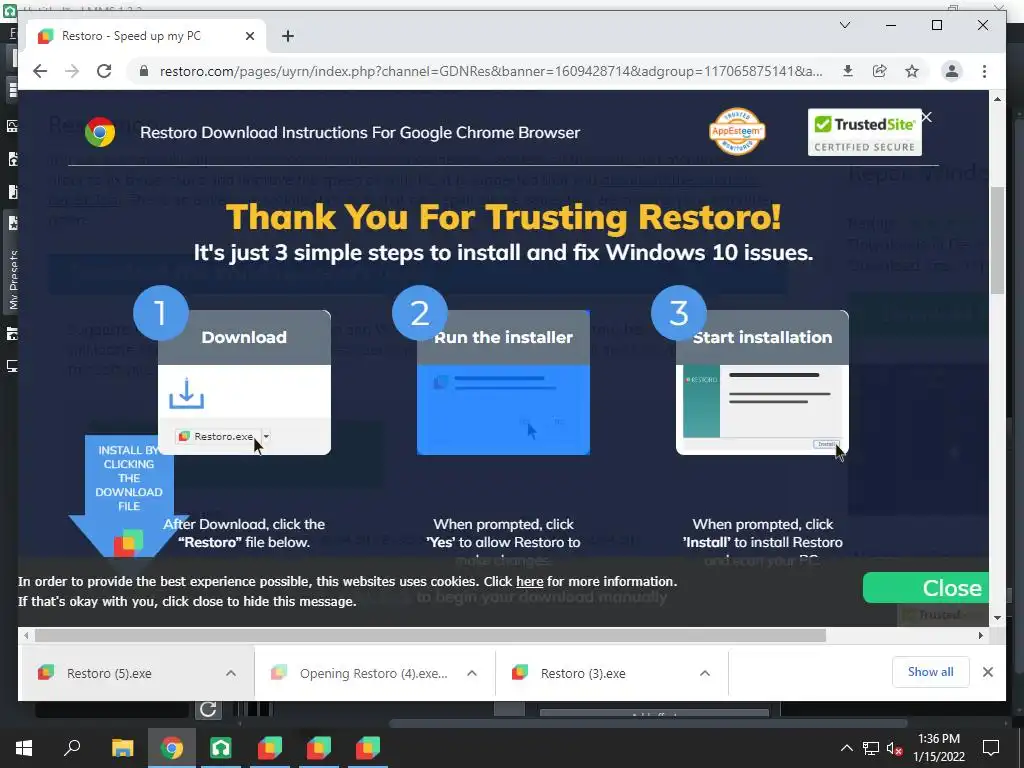Click the first Restoro taskbar icon
The width and height of the screenshot is (1024, 768).
[270, 748]
